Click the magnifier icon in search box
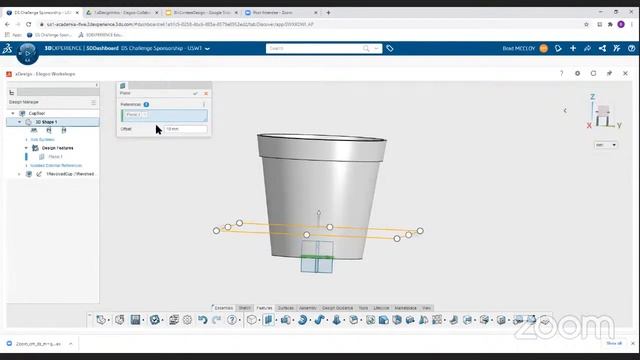This screenshot has width=640, height=360. point(366,49)
